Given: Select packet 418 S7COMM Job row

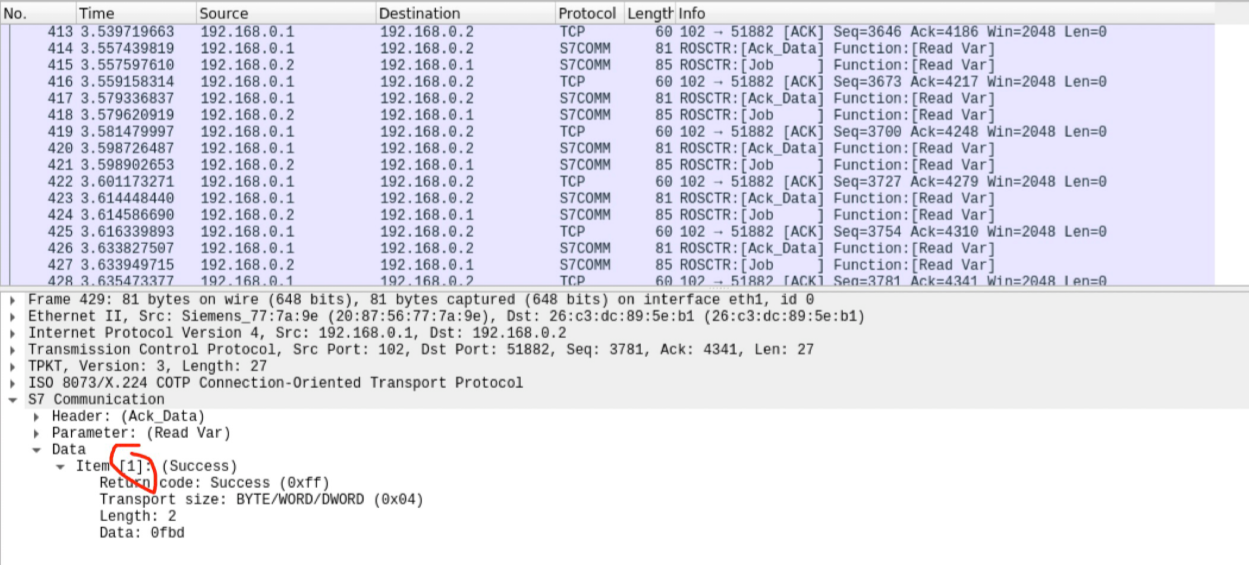Looking at the screenshot, I should tap(600, 115).
